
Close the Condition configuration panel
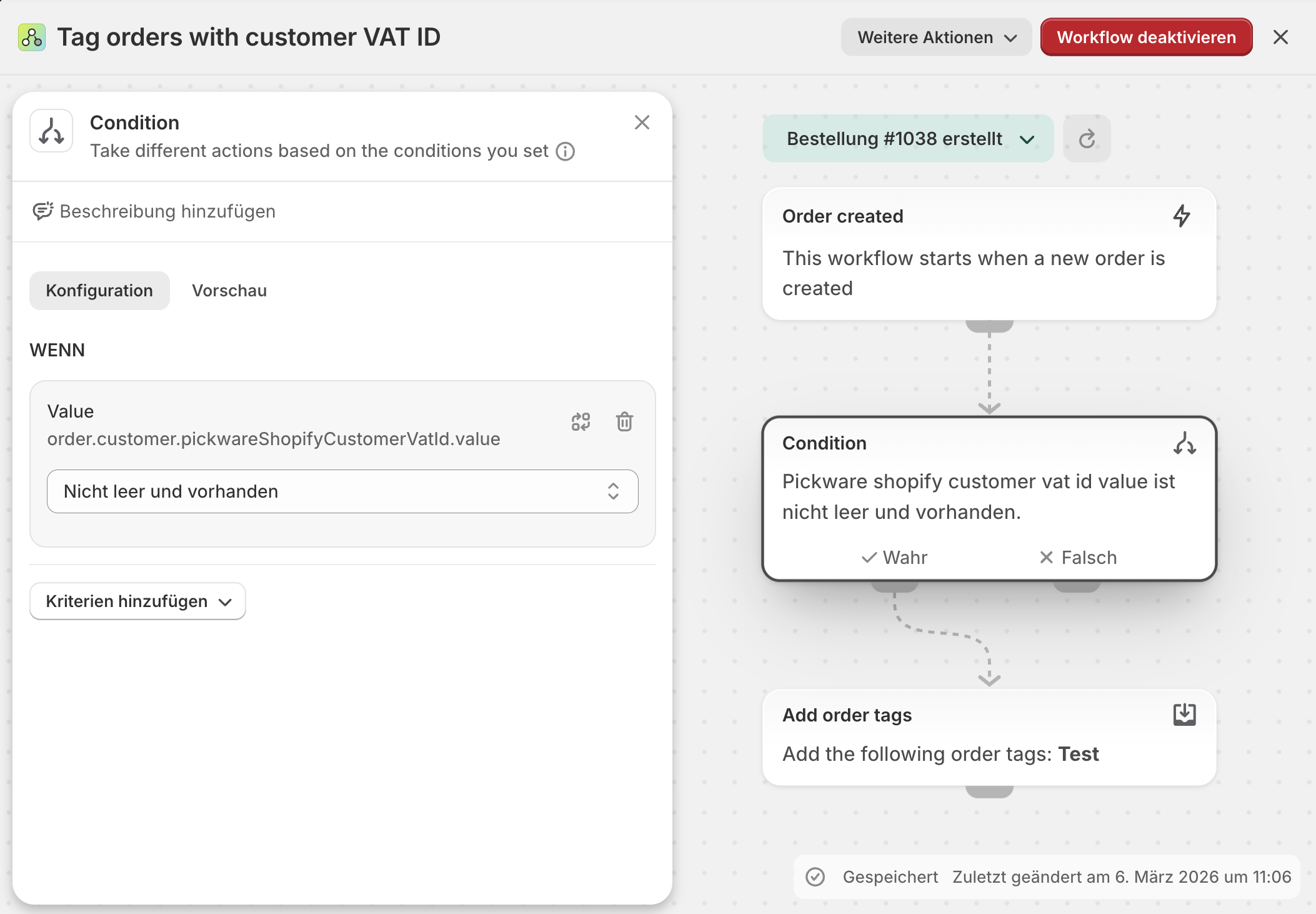pos(642,123)
